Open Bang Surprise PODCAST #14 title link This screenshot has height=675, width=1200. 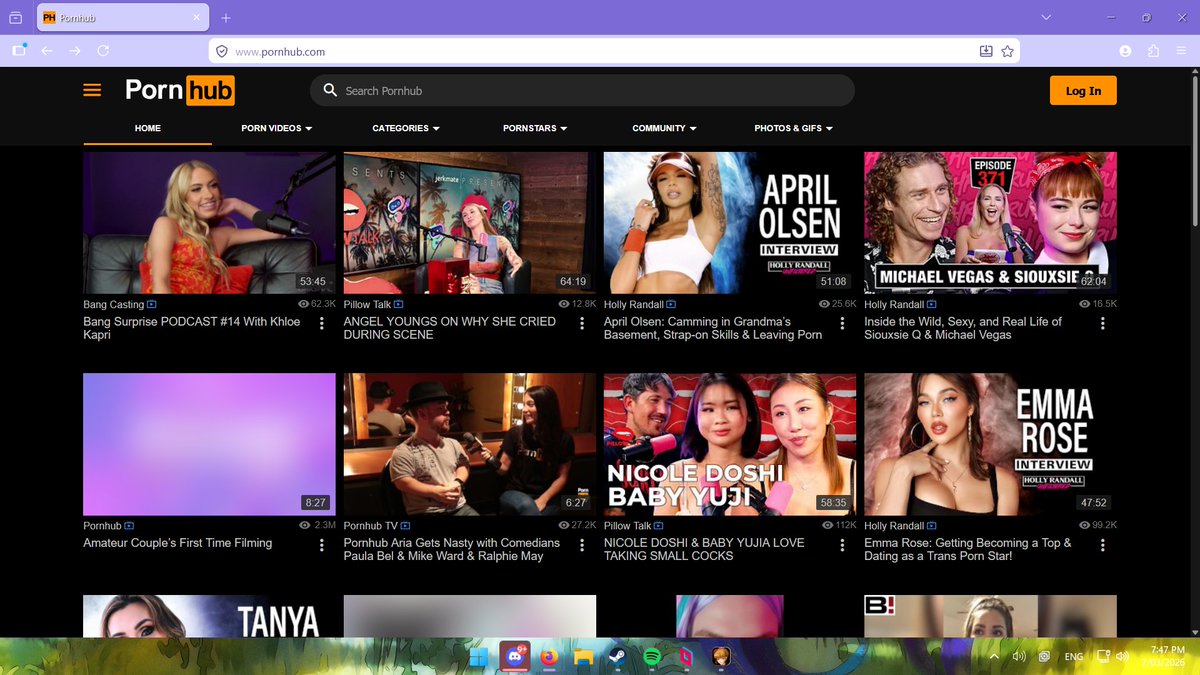pos(191,328)
